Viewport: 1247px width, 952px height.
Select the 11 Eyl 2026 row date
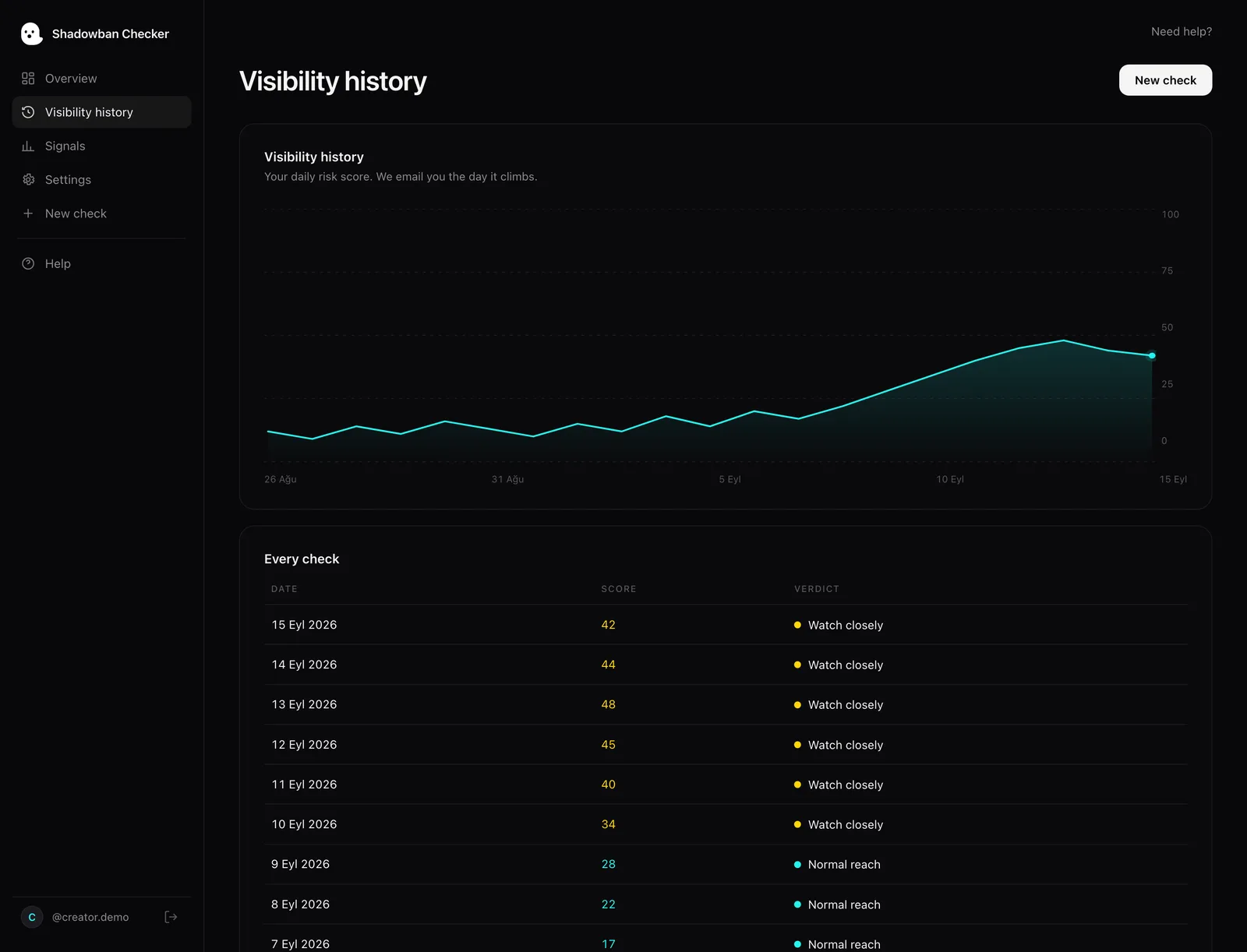pos(304,785)
